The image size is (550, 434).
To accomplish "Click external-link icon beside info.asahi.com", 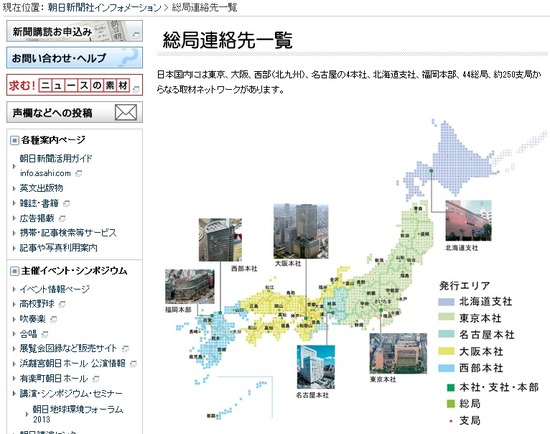I will (x=79, y=173).
